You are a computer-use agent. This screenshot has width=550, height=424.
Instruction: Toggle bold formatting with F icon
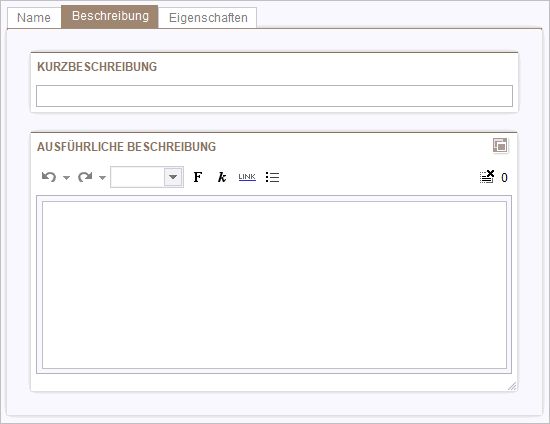pos(198,177)
